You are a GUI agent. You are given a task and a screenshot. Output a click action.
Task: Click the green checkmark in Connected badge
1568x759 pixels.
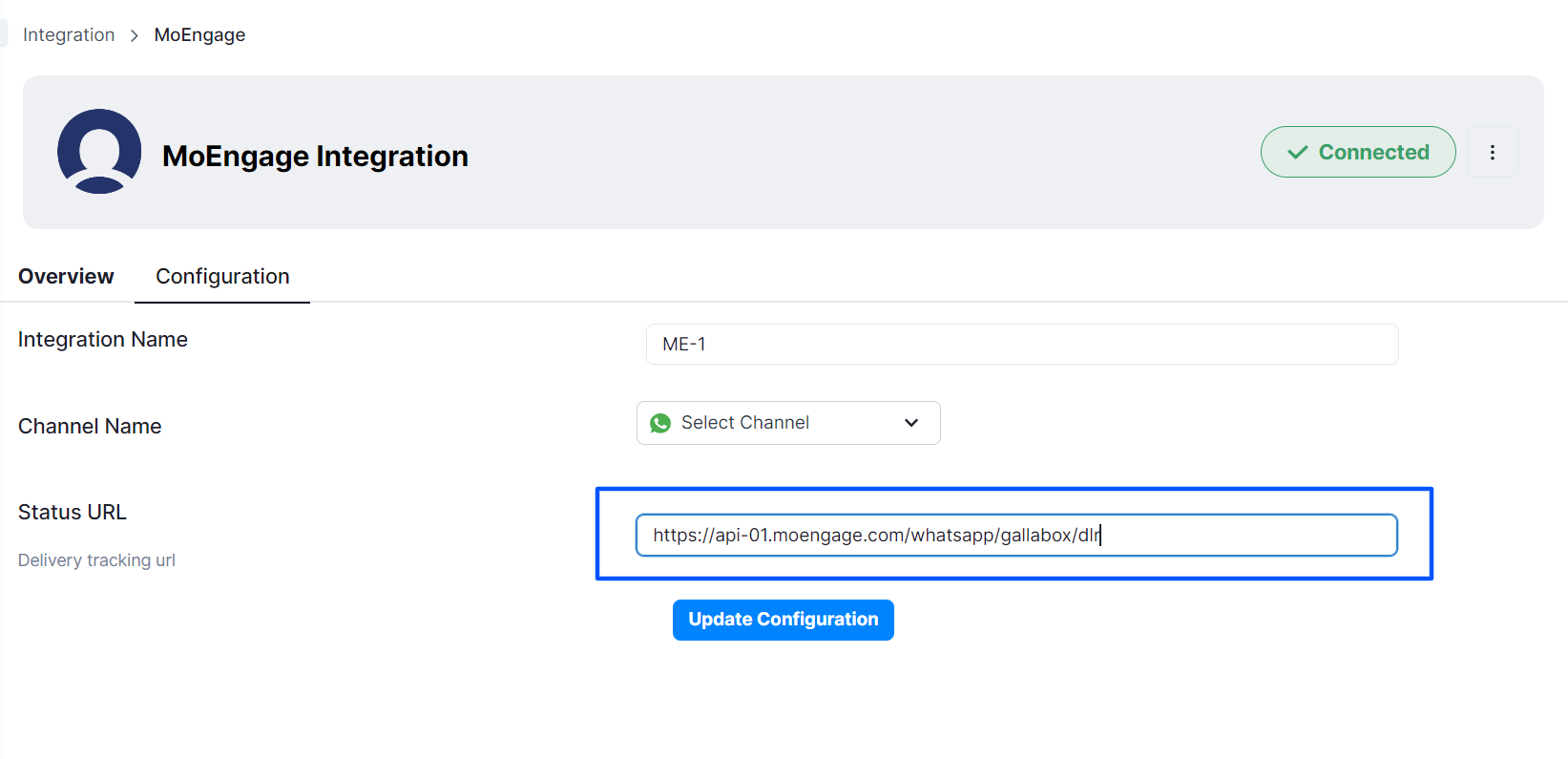pyautogui.click(x=1297, y=153)
